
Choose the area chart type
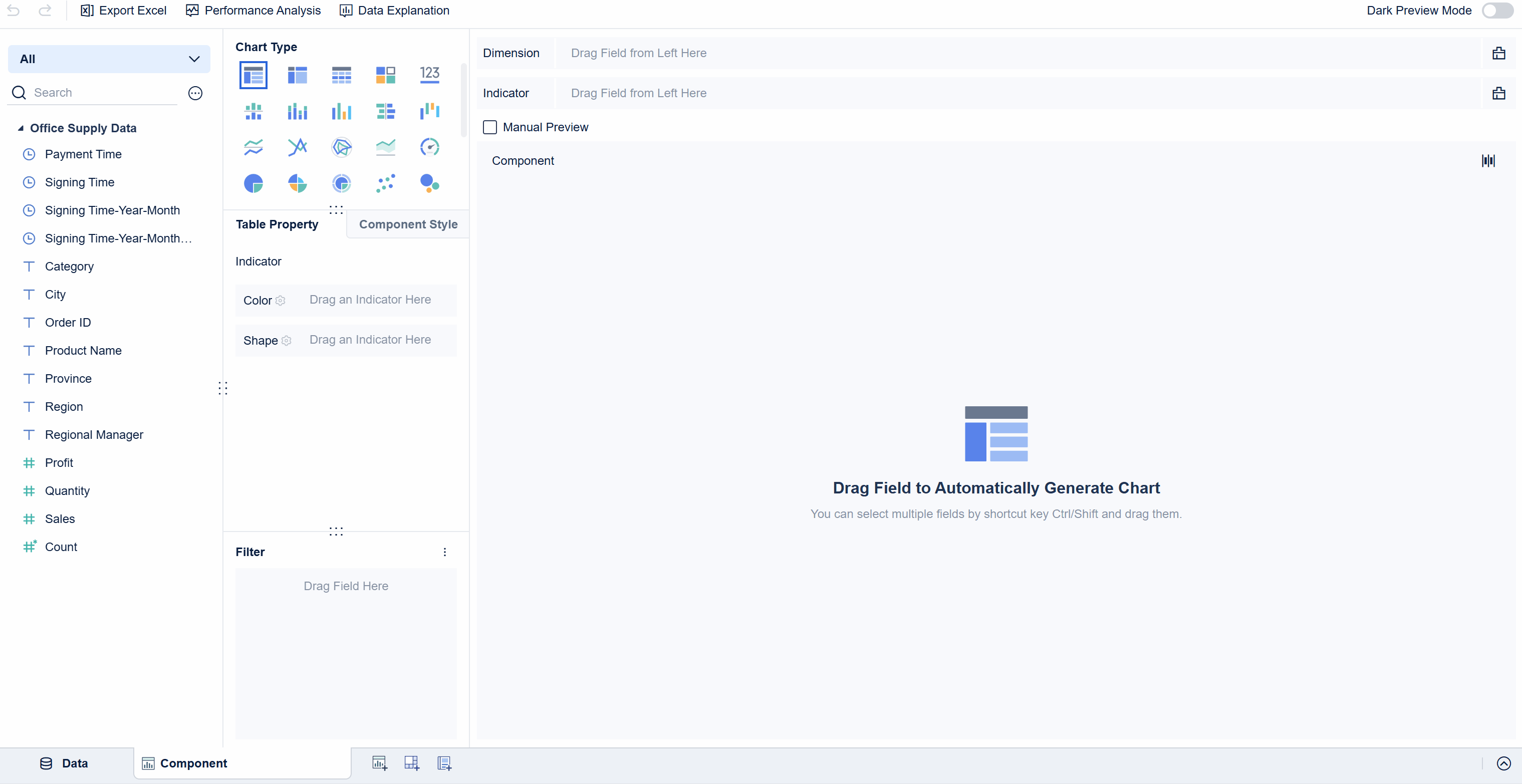(385, 147)
